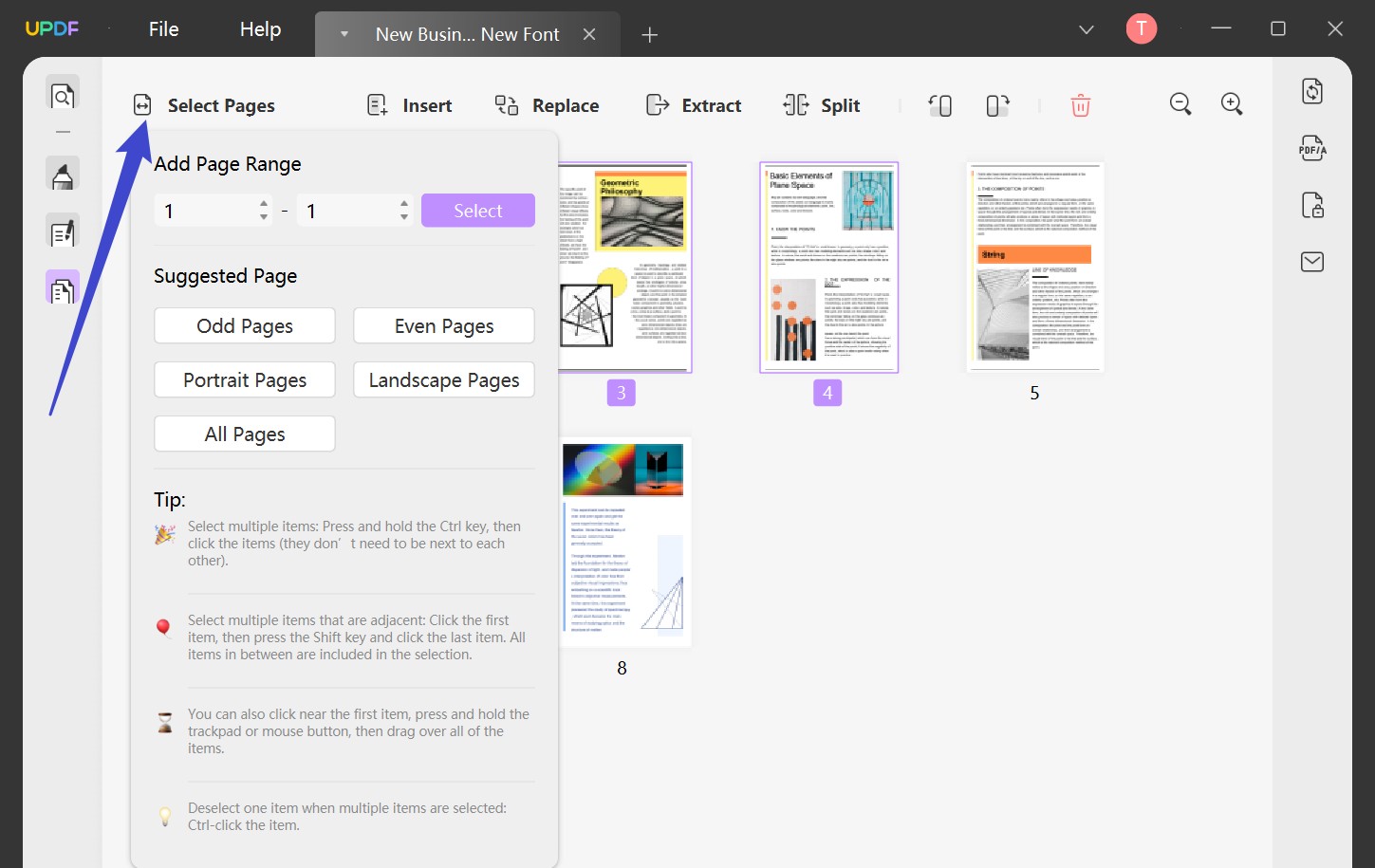Click the page number 3 label
Viewport: 1375px width, 868px height.
622,393
